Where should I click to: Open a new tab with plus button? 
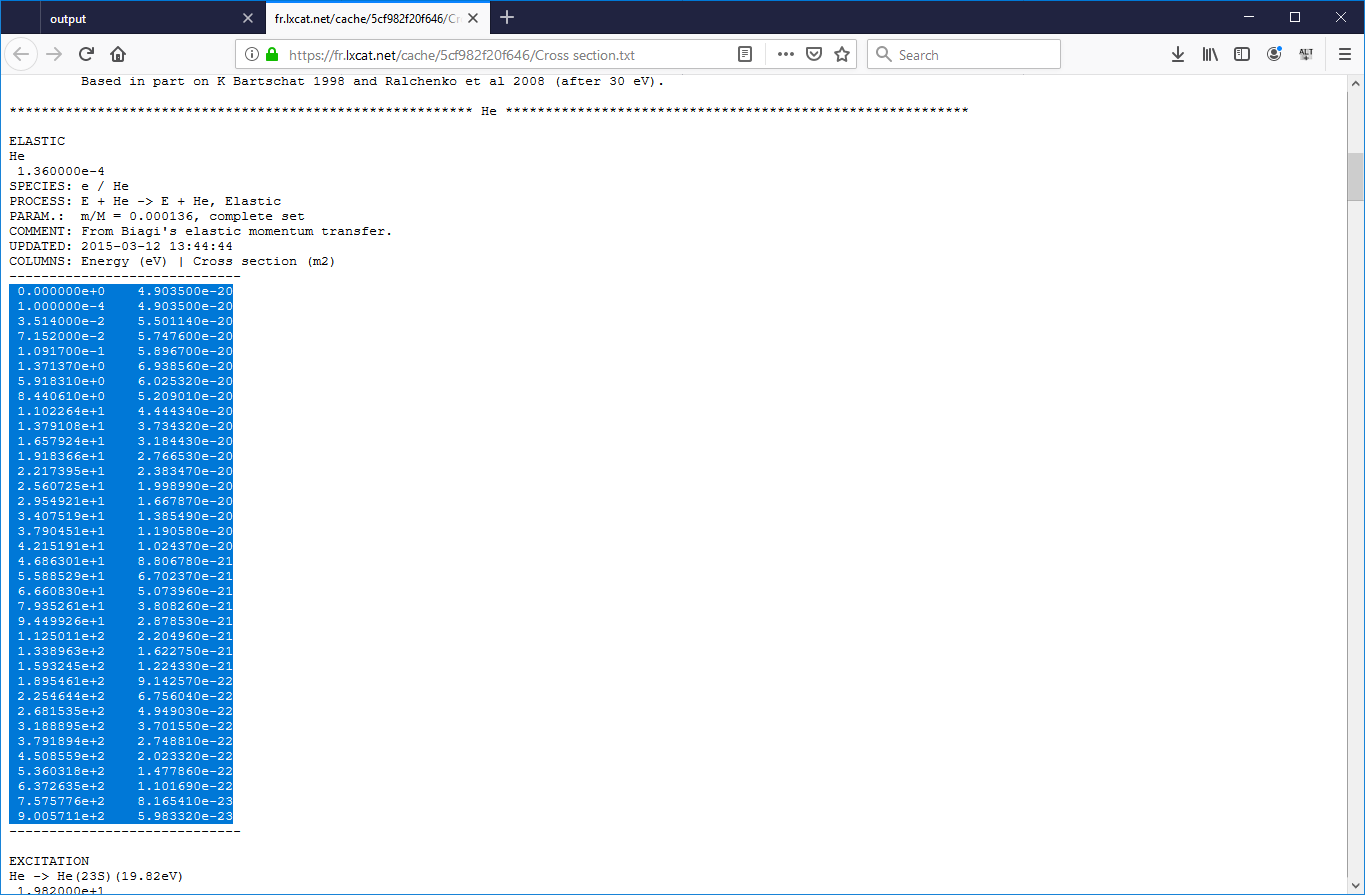coord(507,18)
